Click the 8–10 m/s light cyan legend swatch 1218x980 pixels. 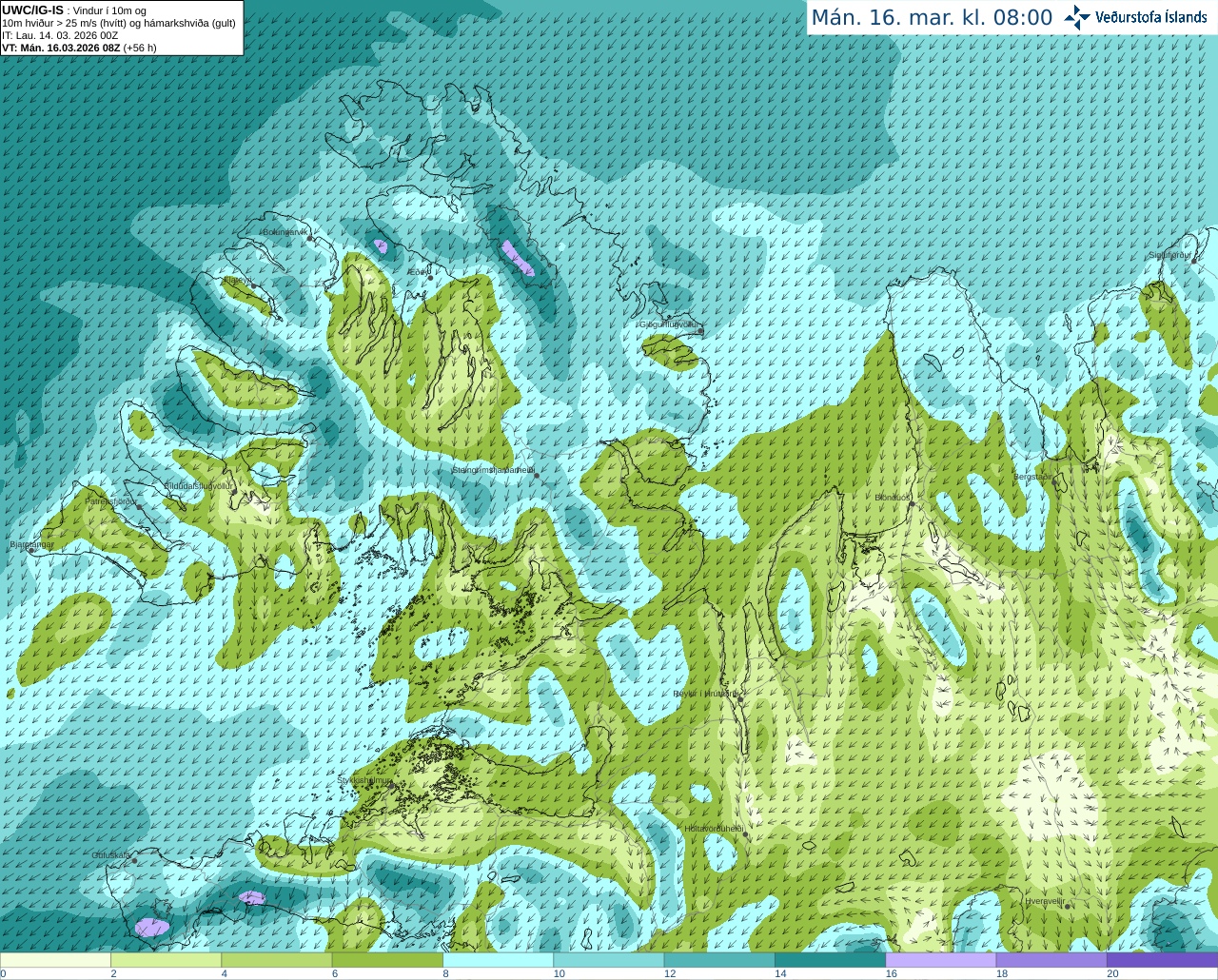[498, 960]
